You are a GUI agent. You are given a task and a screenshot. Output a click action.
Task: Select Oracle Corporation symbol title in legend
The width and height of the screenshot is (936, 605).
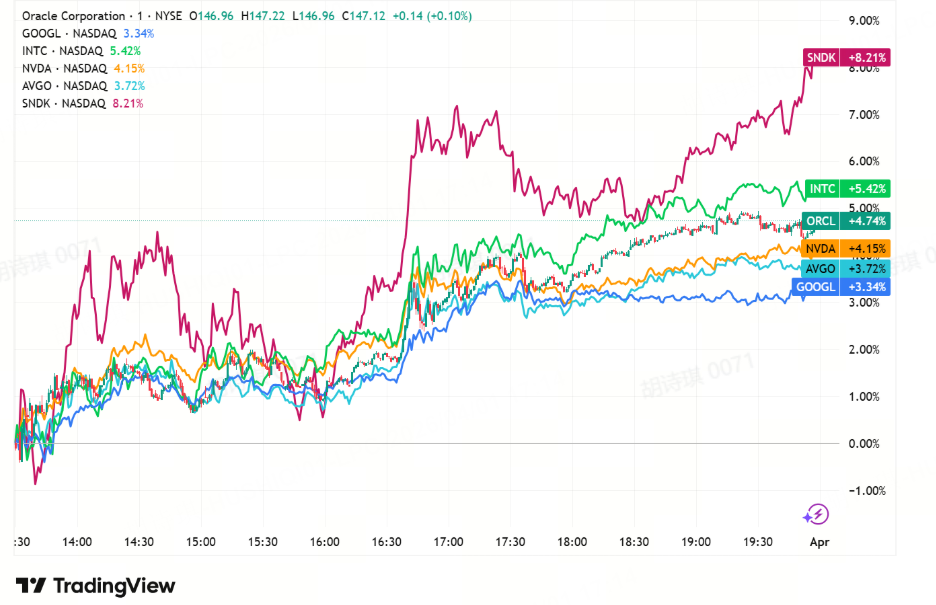click(72, 17)
